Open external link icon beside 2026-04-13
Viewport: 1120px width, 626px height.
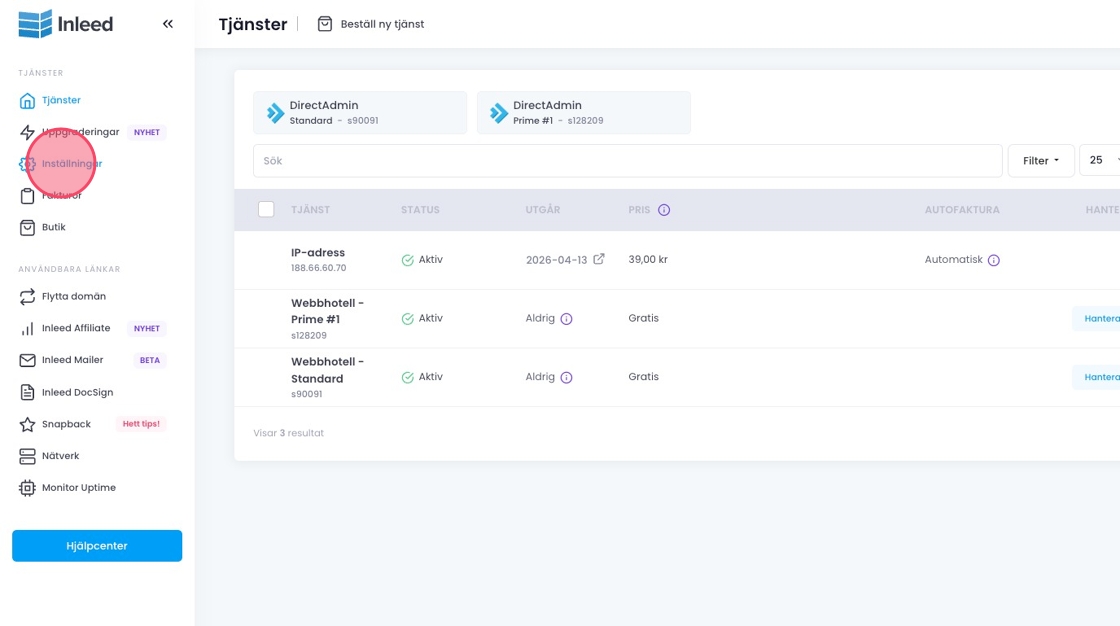(x=599, y=259)
